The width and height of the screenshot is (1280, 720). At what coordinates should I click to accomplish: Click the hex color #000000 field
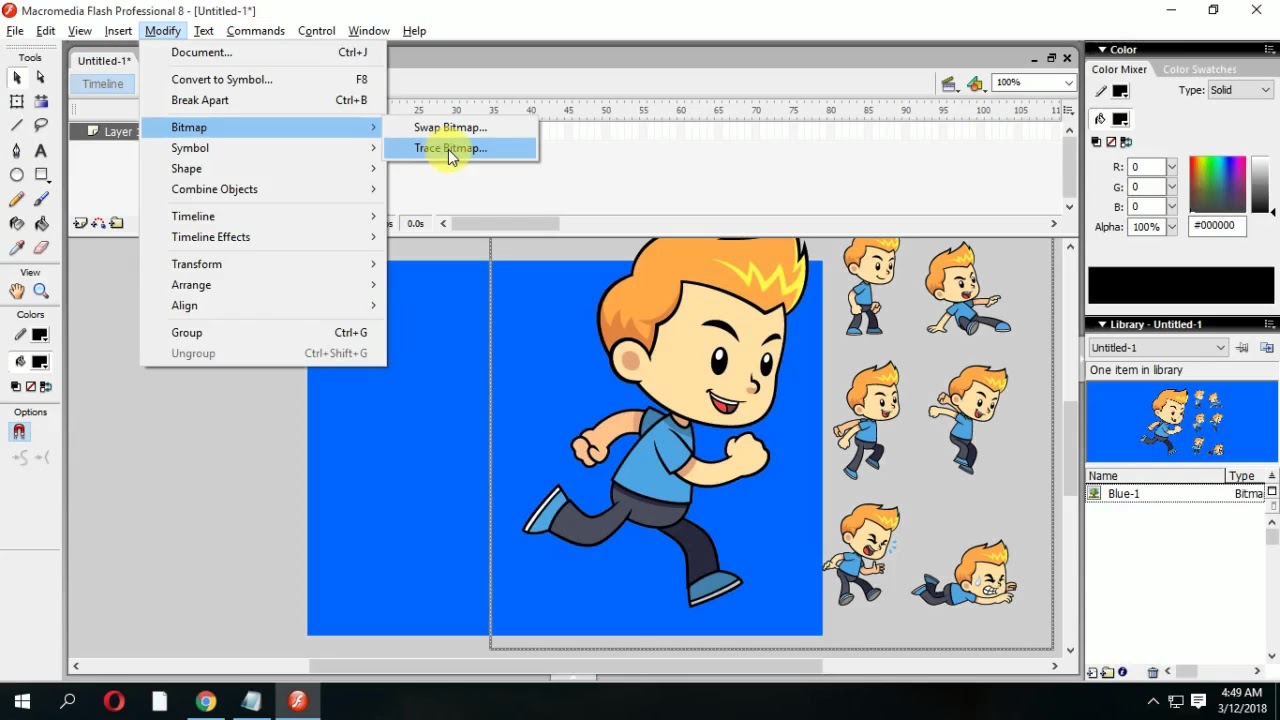[x=1217, y=226]
